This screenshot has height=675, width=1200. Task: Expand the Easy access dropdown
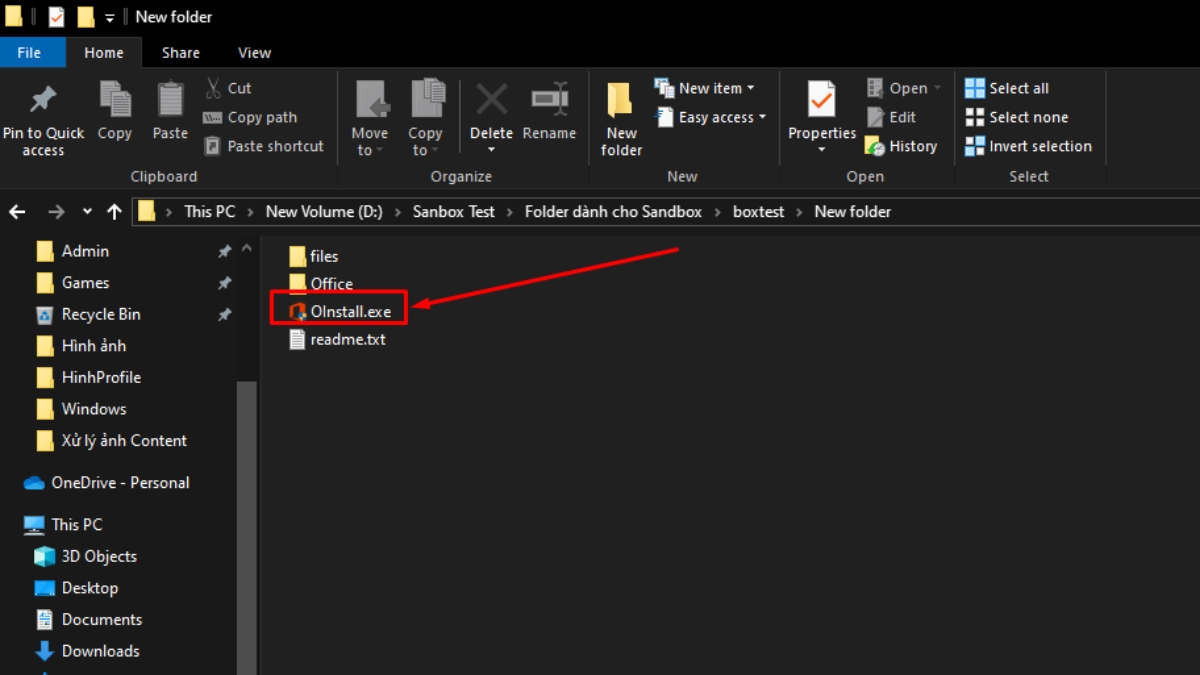click(x=710, y=117)
